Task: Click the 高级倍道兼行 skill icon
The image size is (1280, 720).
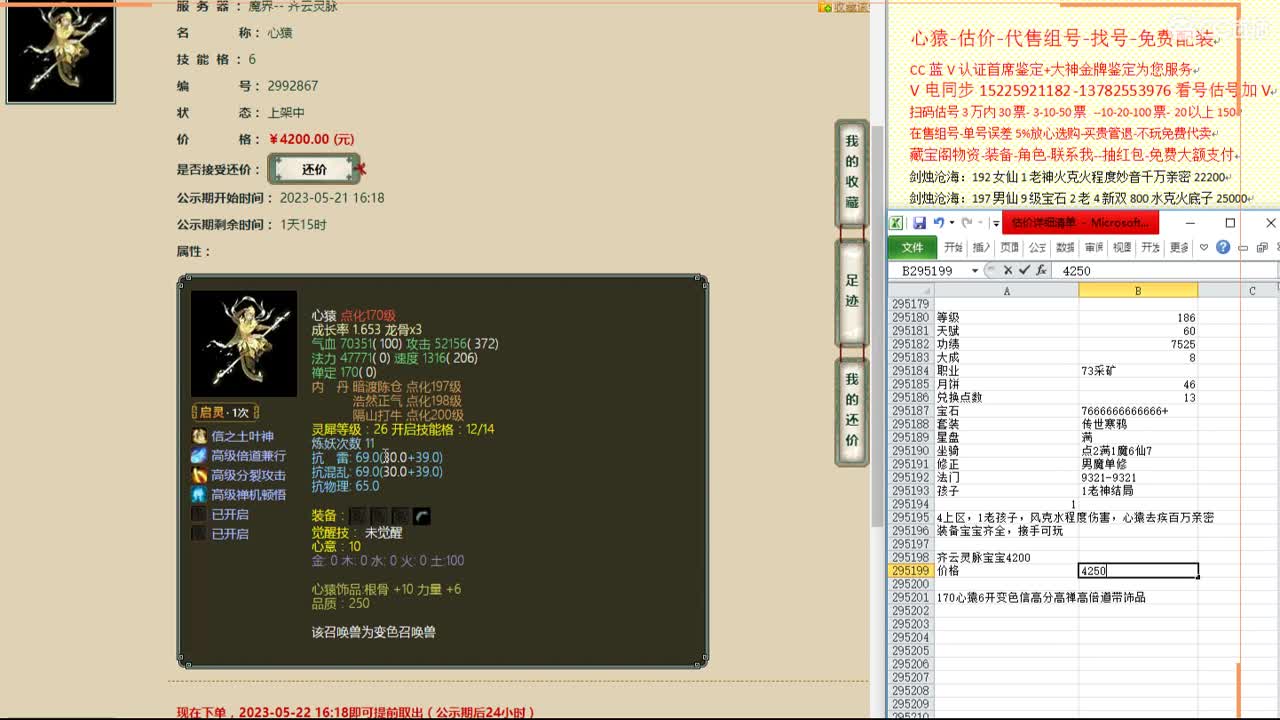Action: coord(199,456)
